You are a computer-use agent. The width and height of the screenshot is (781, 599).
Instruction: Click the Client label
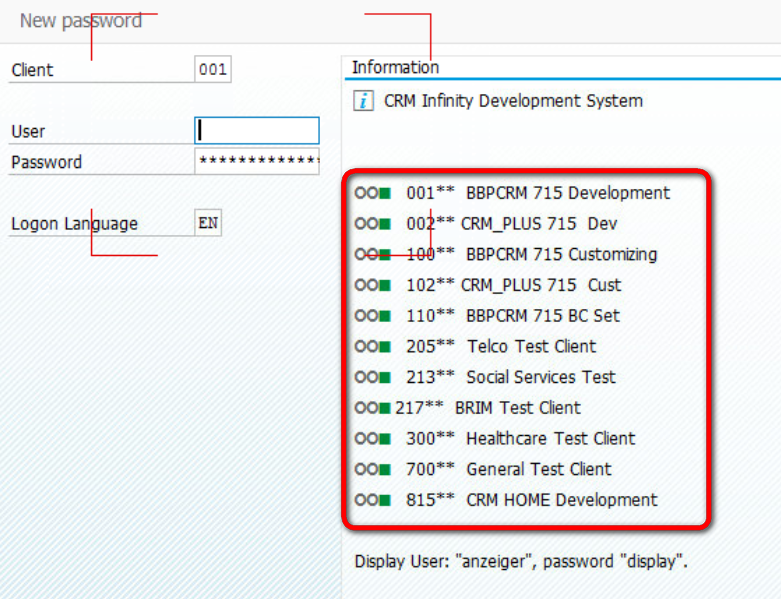coord(32,70)
